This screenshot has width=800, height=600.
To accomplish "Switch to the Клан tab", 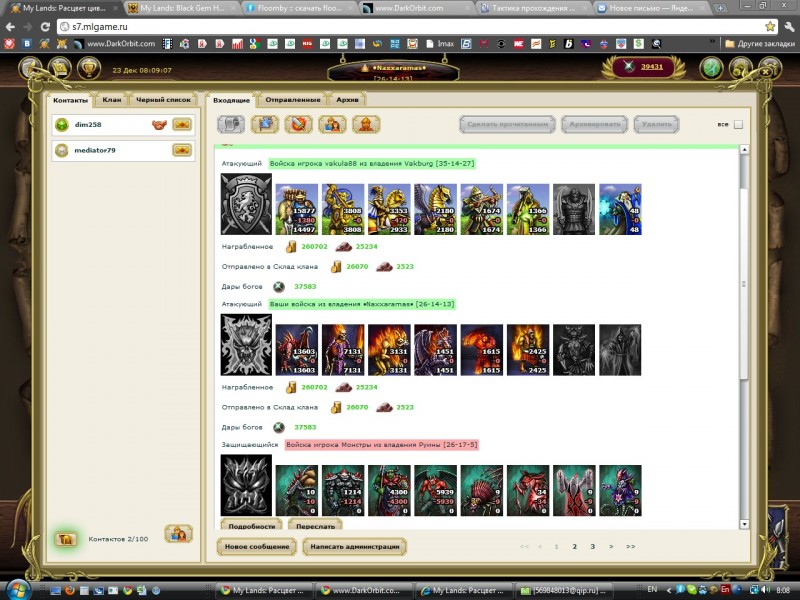I will [112, 99].
